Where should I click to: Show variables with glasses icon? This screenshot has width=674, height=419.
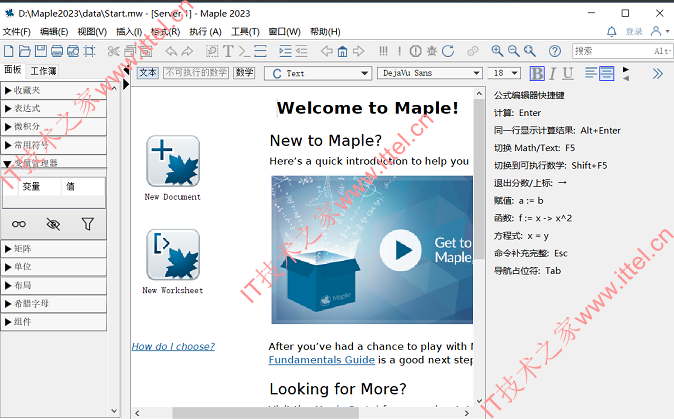(19, 224)
